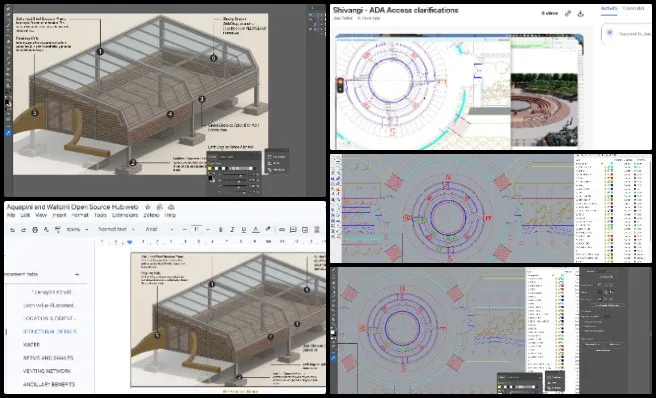
Task: Open the VENTING NETWORK document tab
Action: click(47, 371)
